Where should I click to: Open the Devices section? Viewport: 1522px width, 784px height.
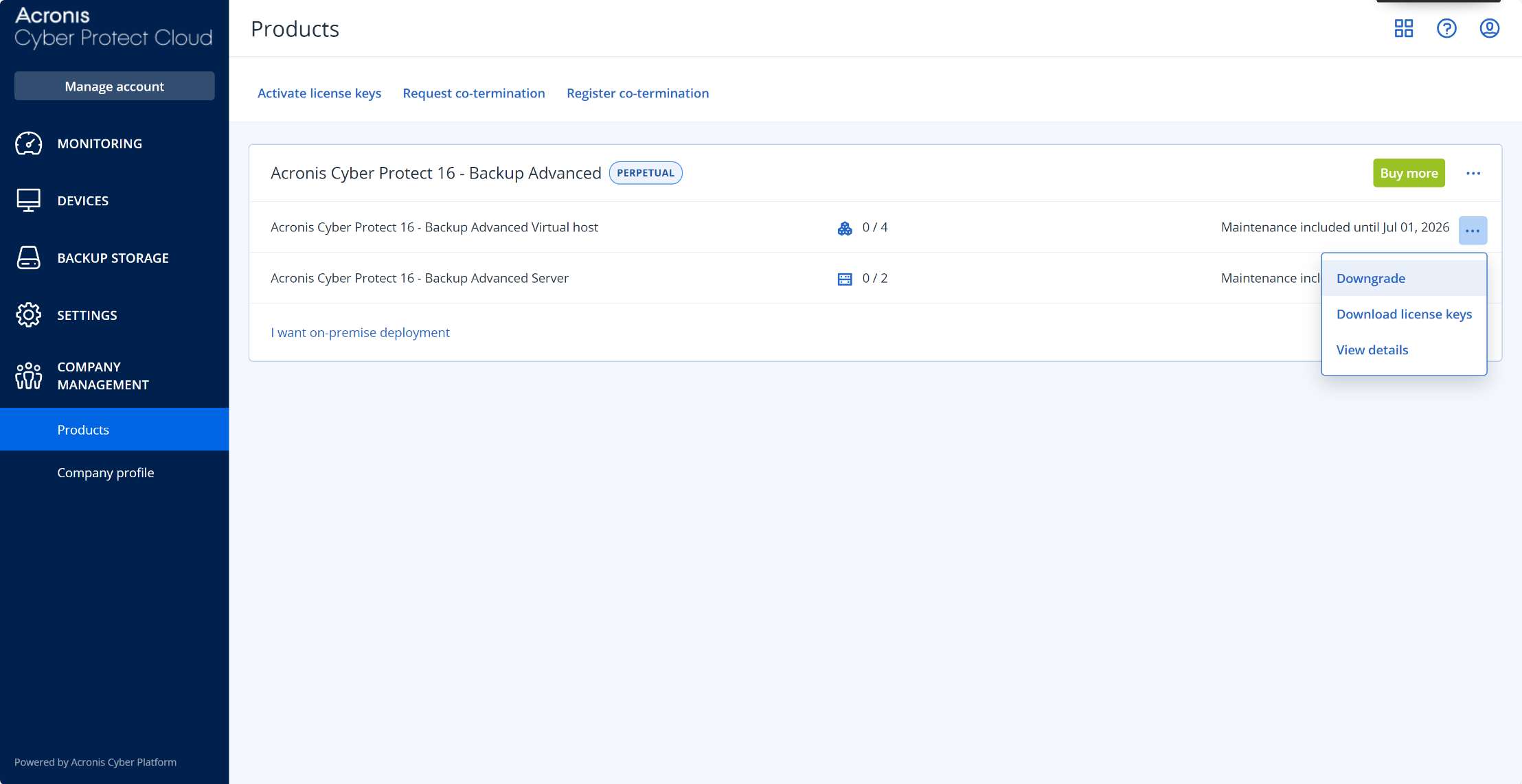83,200
